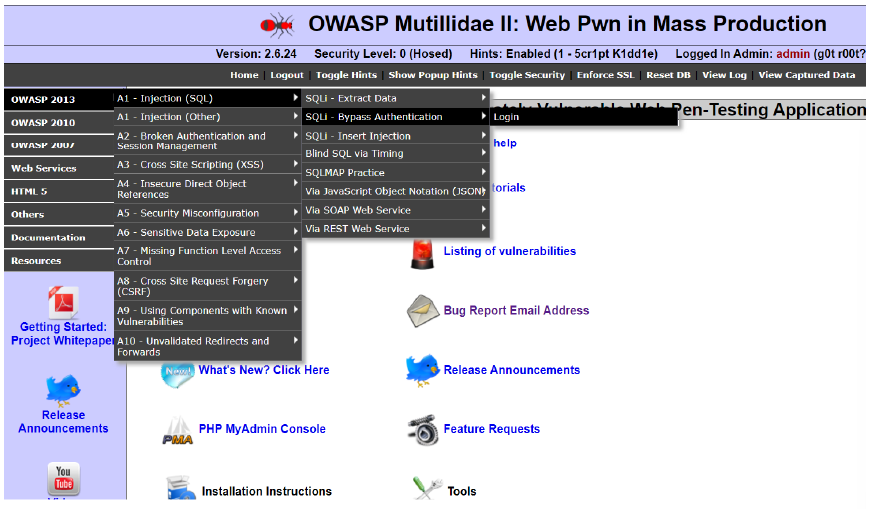Screen dimensions: 870x513
Task: Open the Project Whitepaper PDF icon
Action: [x=63, y=302]
